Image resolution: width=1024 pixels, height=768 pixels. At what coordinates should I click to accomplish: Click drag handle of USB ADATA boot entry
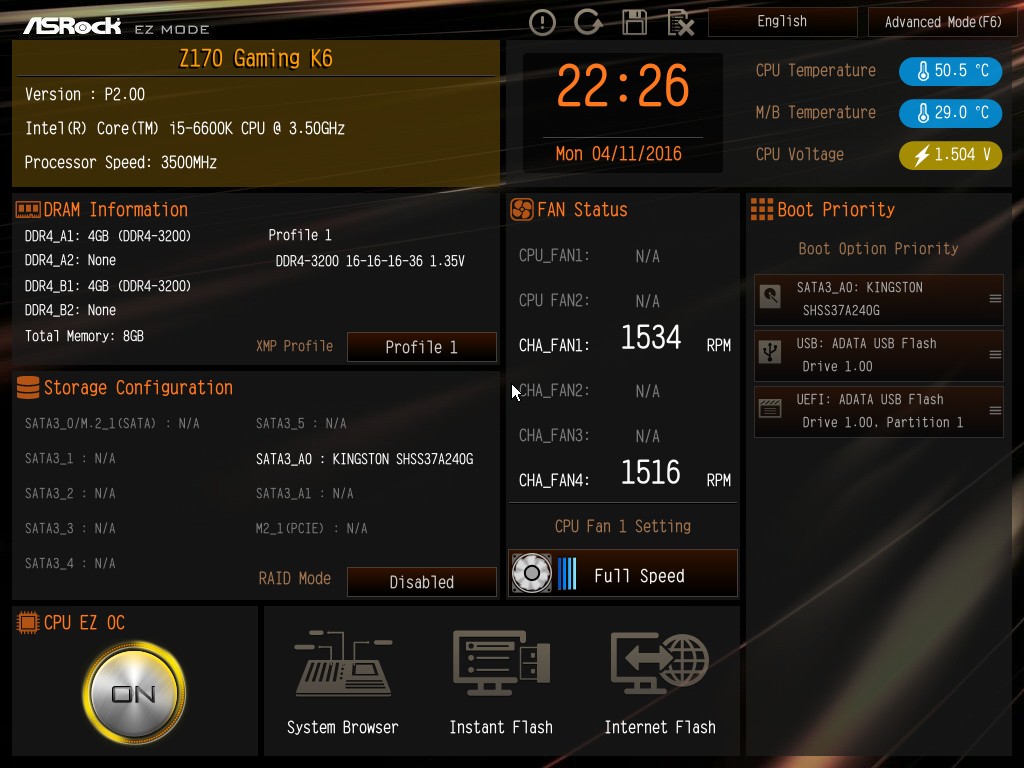coord(995,355)
